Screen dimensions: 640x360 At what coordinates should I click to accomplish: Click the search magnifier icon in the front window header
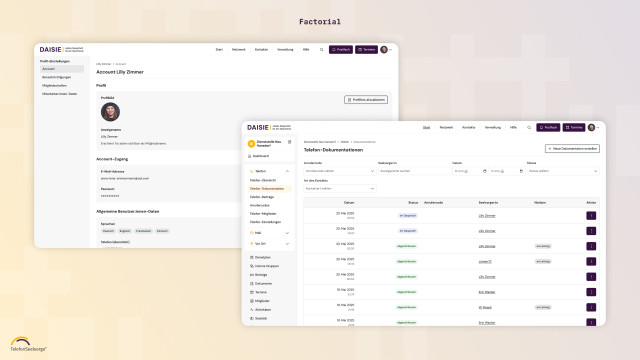(529, 128)
